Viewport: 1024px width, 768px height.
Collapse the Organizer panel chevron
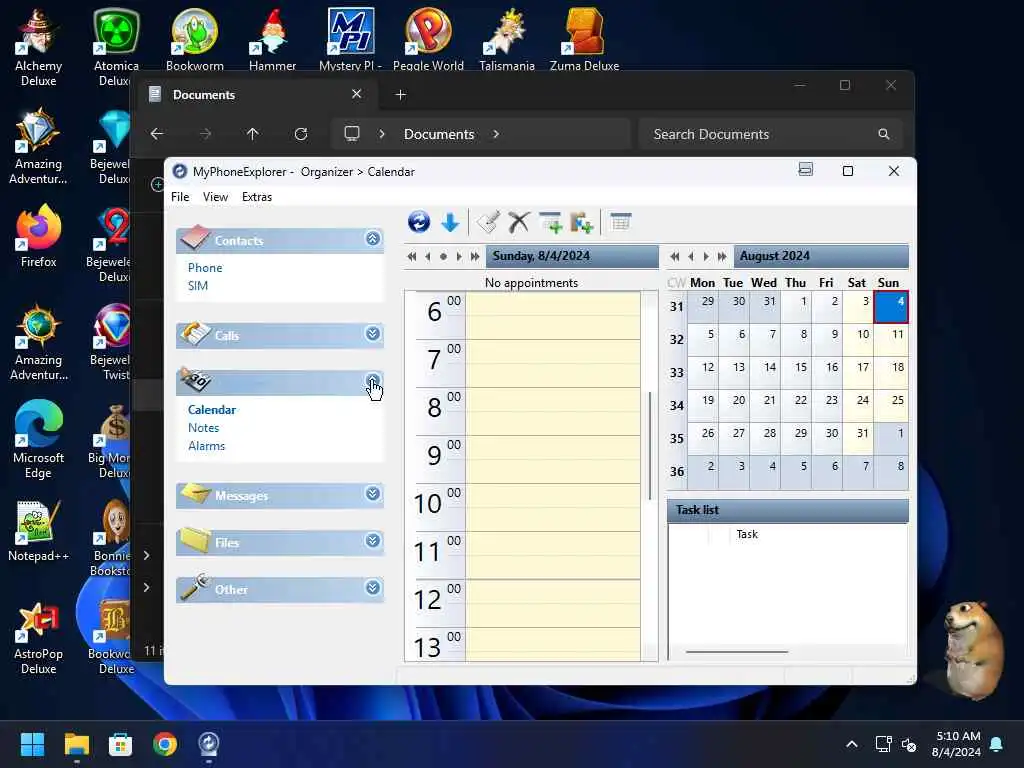coord(373,381)
